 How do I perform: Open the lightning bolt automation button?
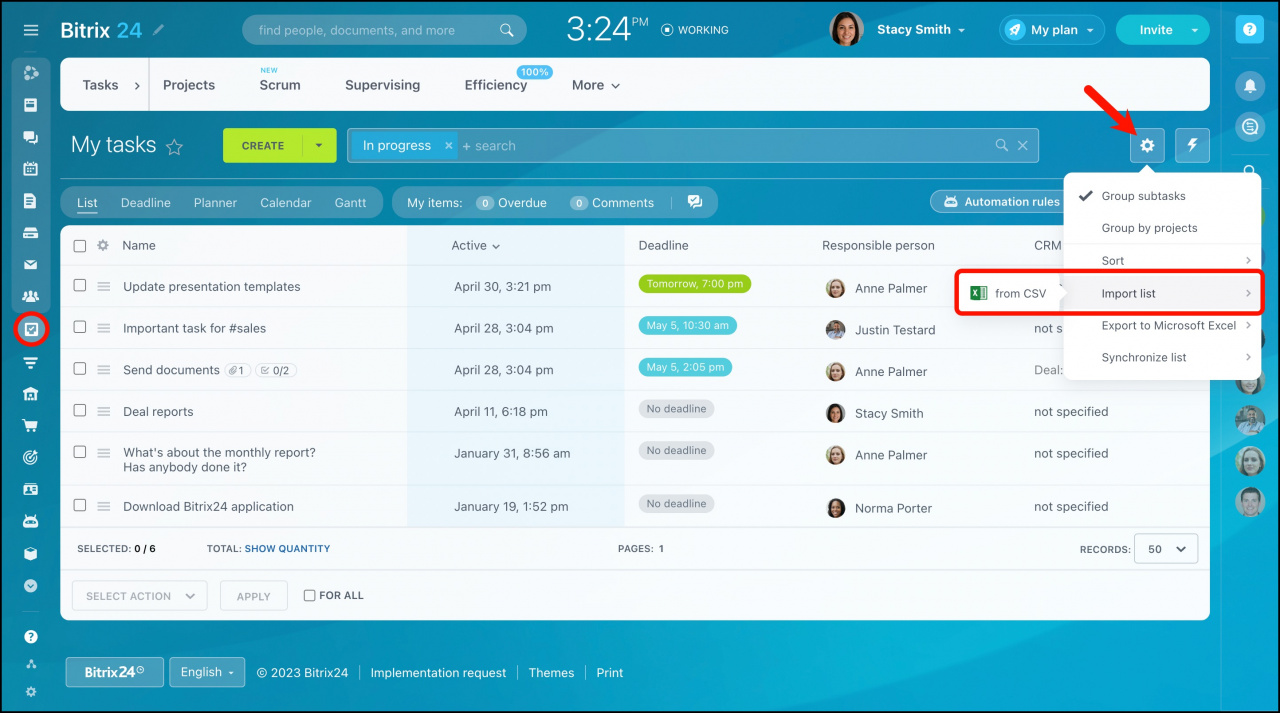[x=1192, y=146]
